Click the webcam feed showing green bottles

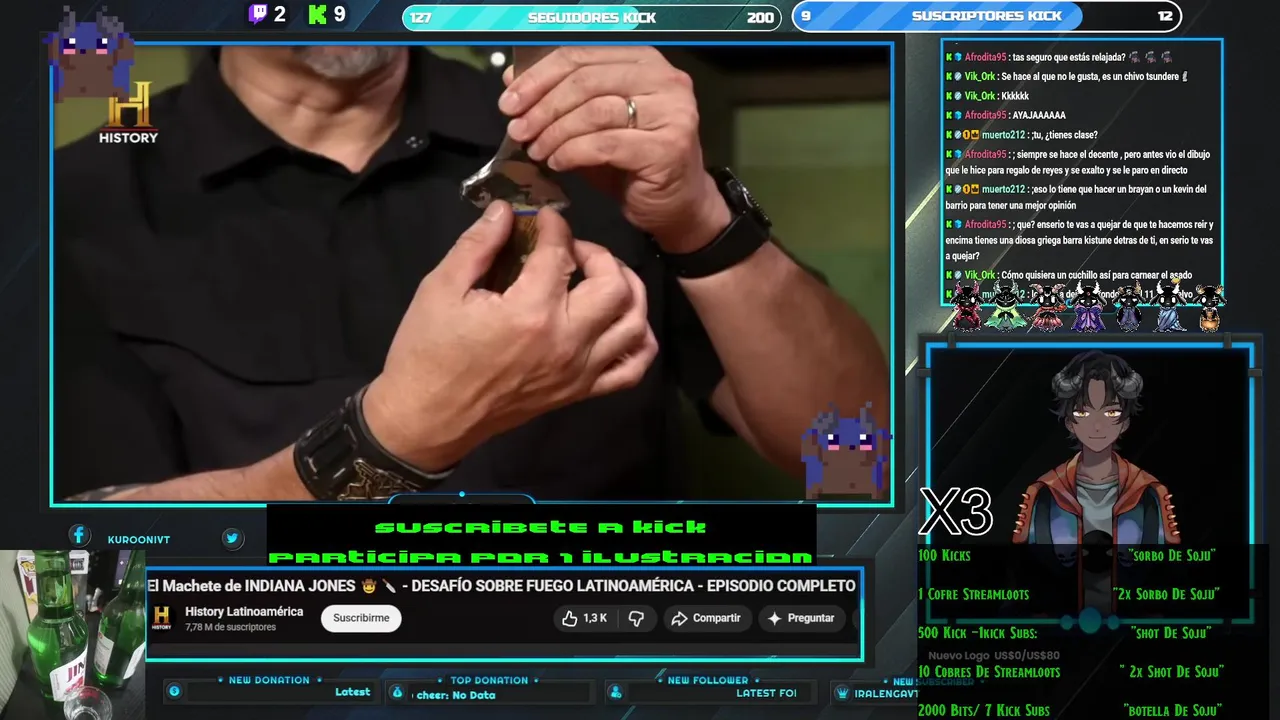tap(72, 634)
